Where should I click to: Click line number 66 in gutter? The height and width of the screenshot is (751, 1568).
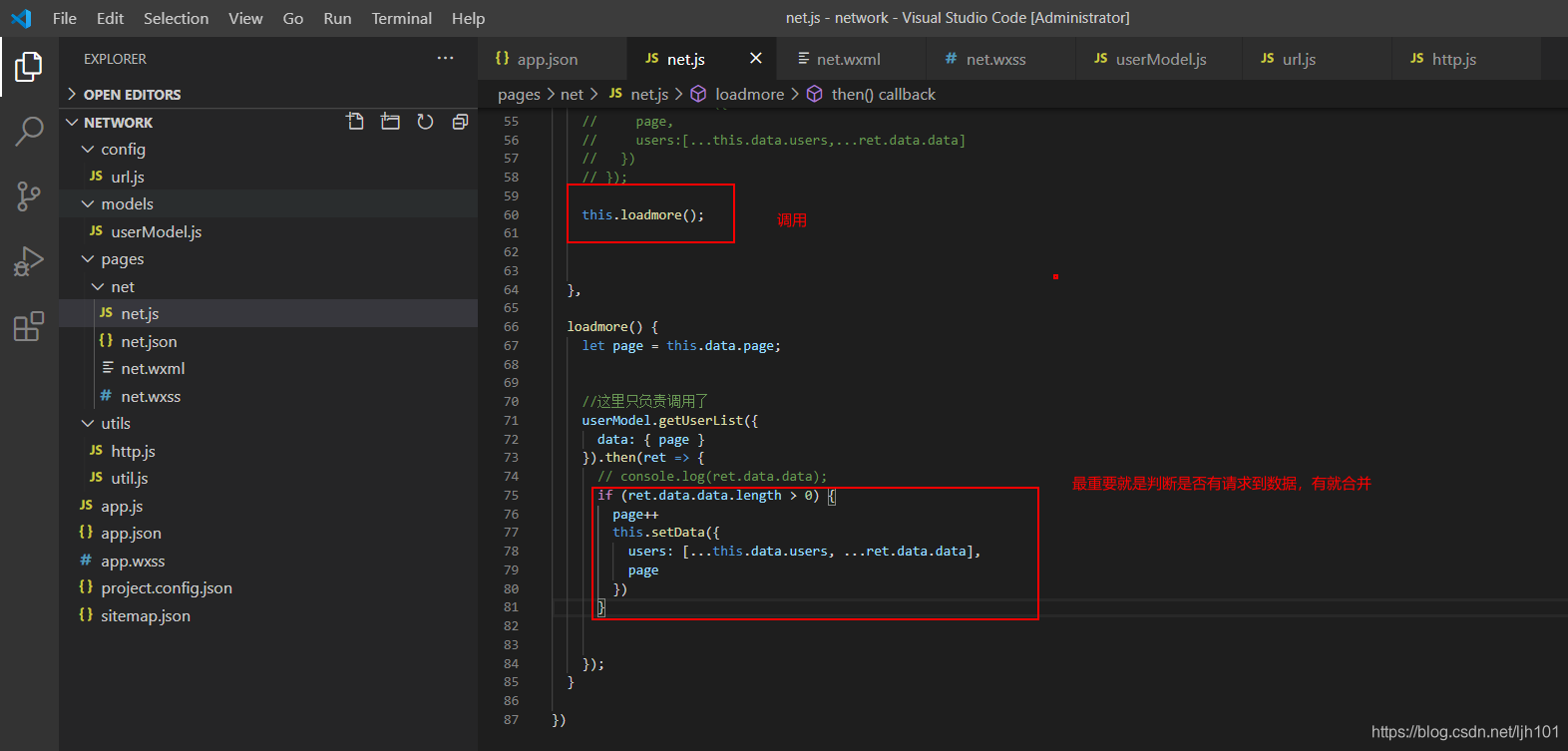(x=511, y=327)
